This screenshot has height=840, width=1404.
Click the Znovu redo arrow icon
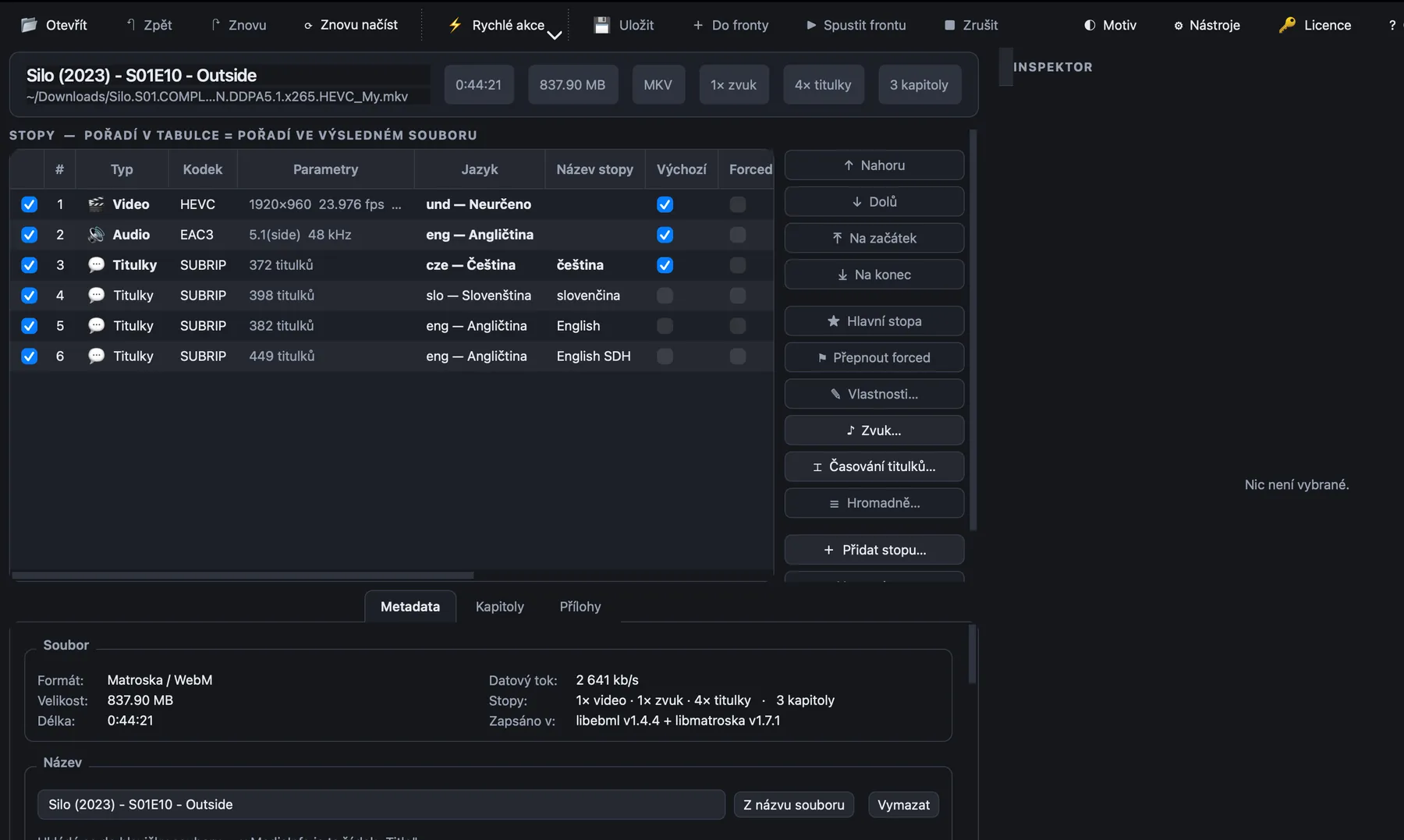point(215,25)
